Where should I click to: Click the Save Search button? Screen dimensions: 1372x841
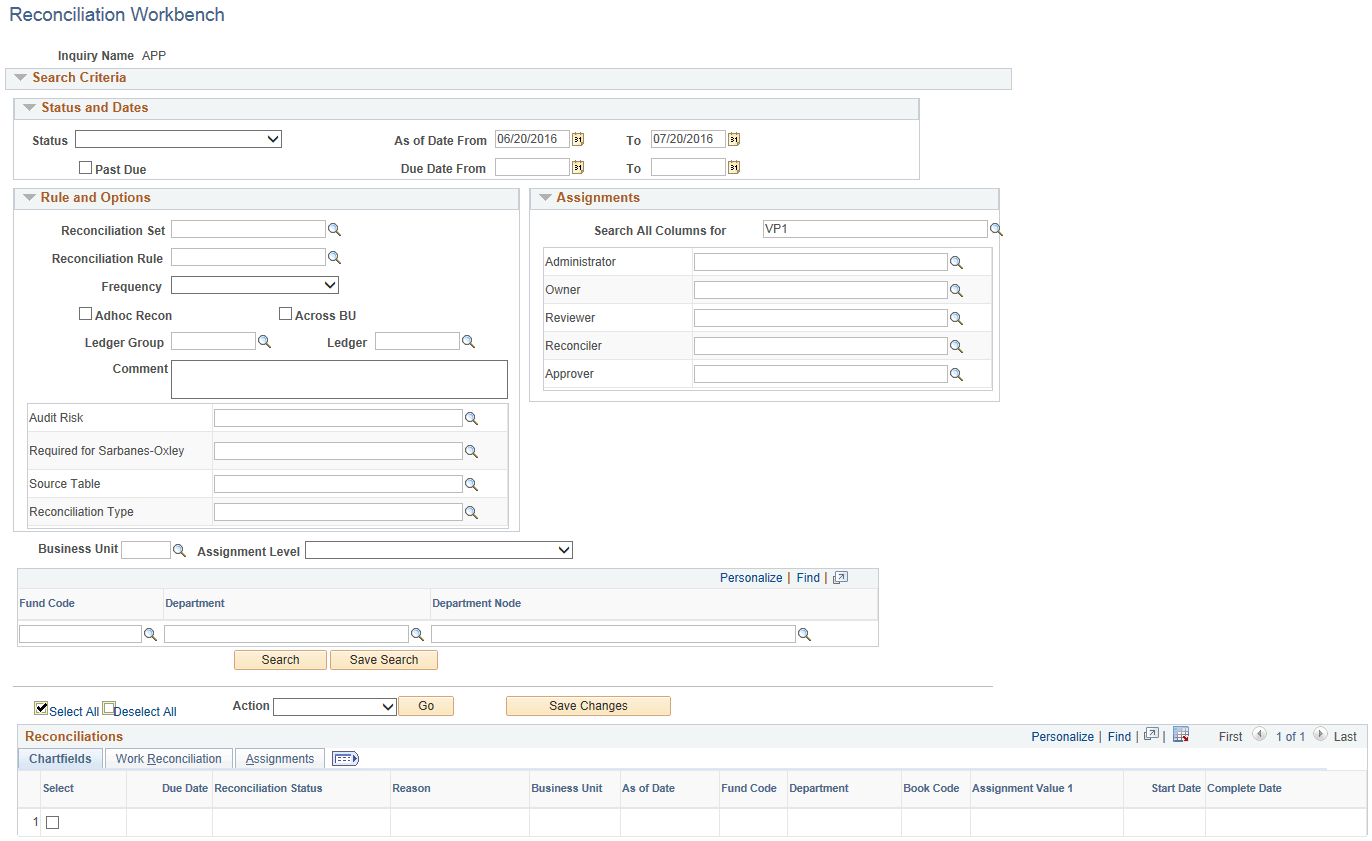(x=383, y=659)
